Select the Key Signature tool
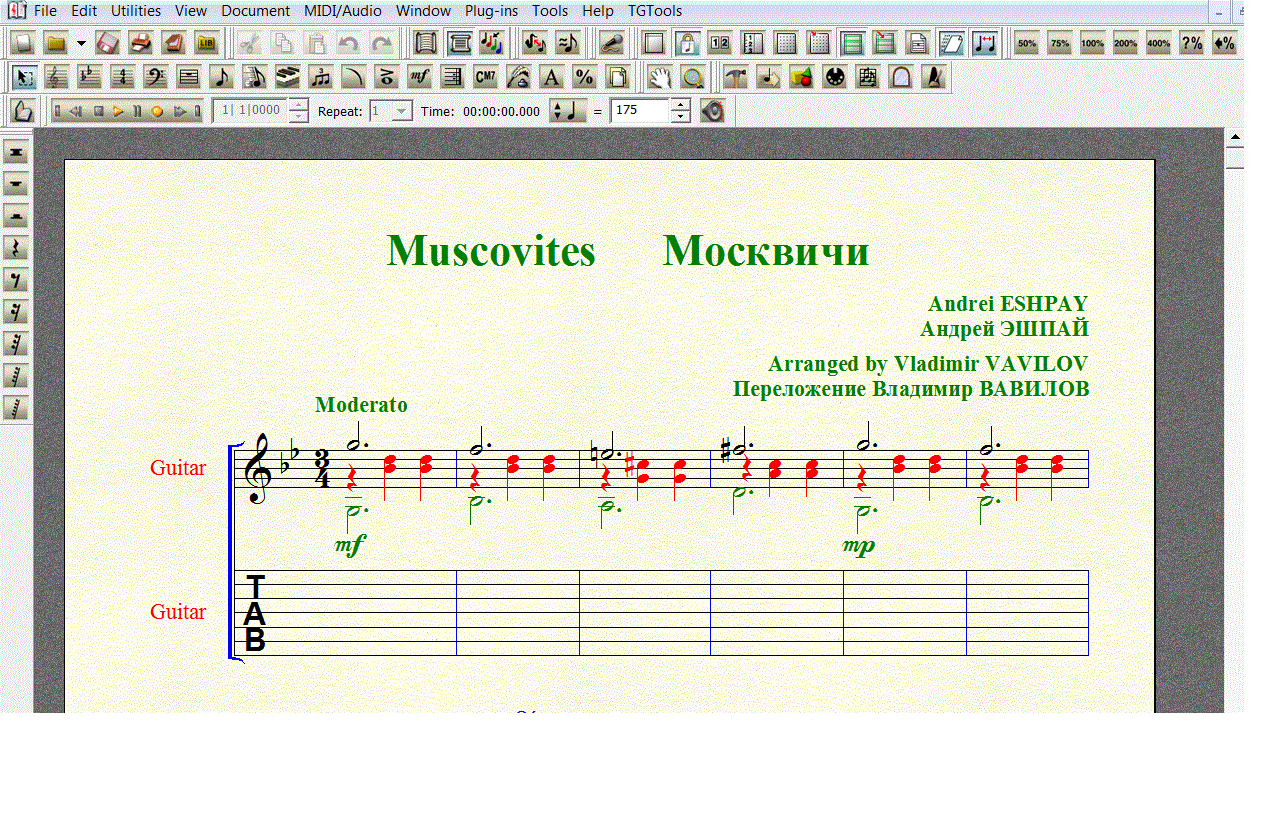 point(89,77)
